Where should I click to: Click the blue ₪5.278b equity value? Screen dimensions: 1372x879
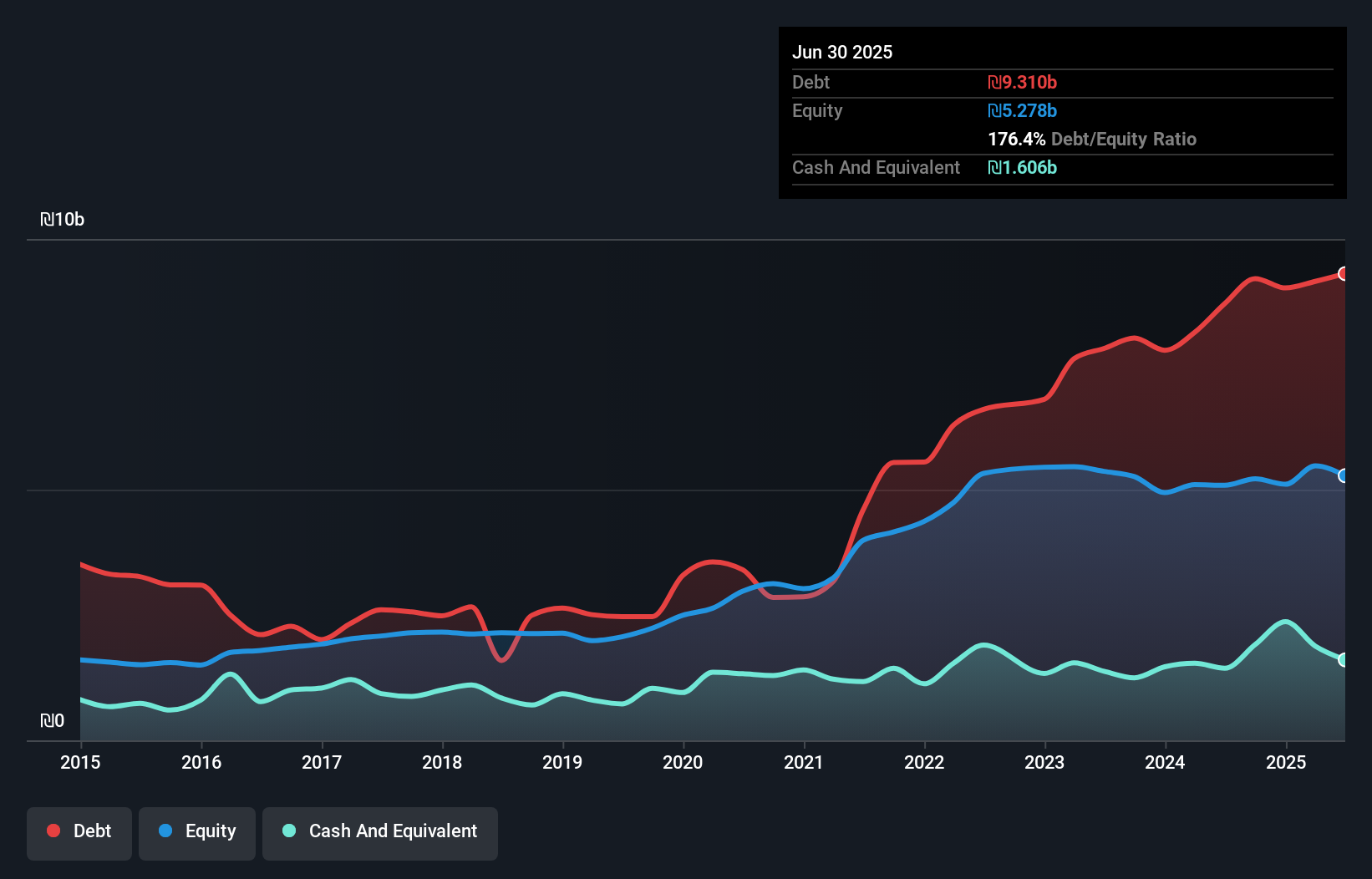pyautogui.click(x=1021, y=110)
